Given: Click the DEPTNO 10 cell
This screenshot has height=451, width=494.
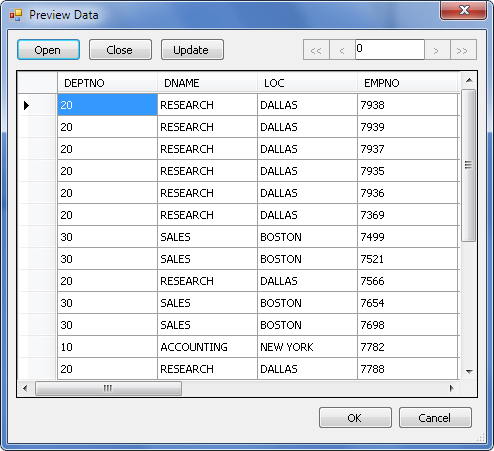Looking at the screenshot, I should [x=107, y=347].
